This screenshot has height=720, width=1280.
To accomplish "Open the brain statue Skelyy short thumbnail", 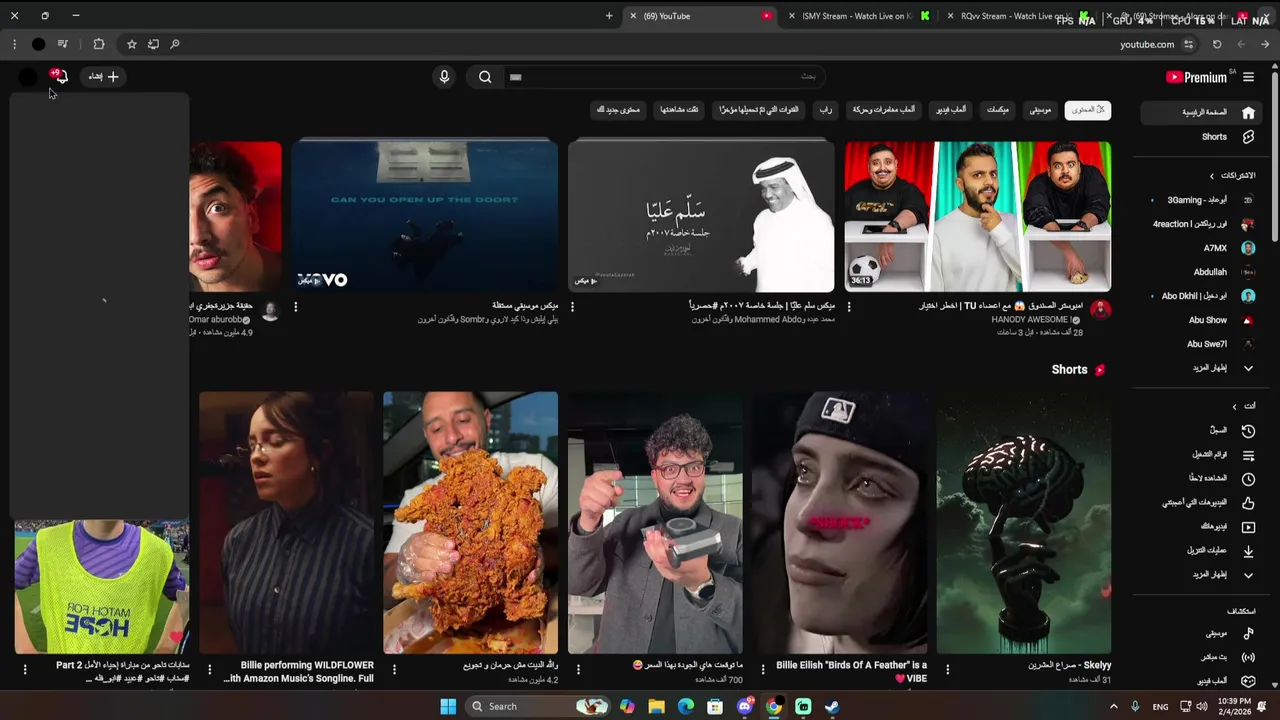I will click(1024, 523).
